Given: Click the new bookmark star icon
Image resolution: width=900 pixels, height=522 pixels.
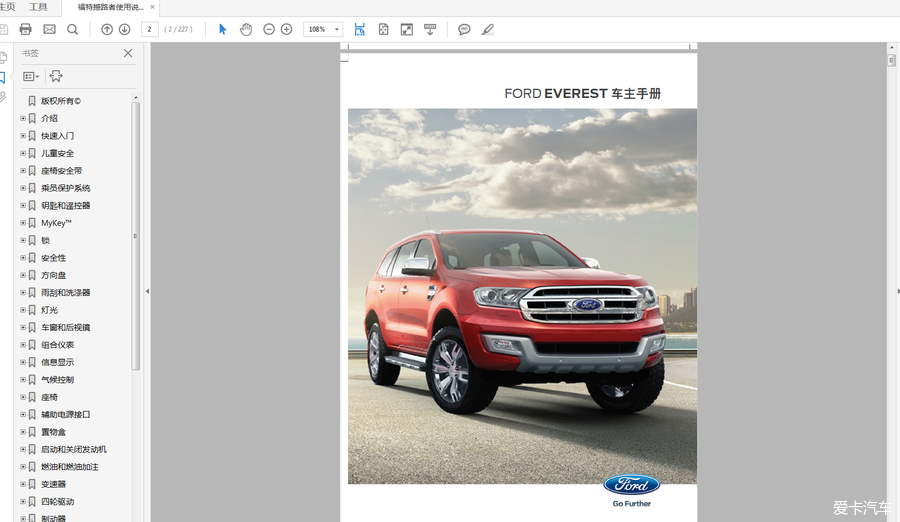Looking at the screenshot, I should [x=56, y=76].
